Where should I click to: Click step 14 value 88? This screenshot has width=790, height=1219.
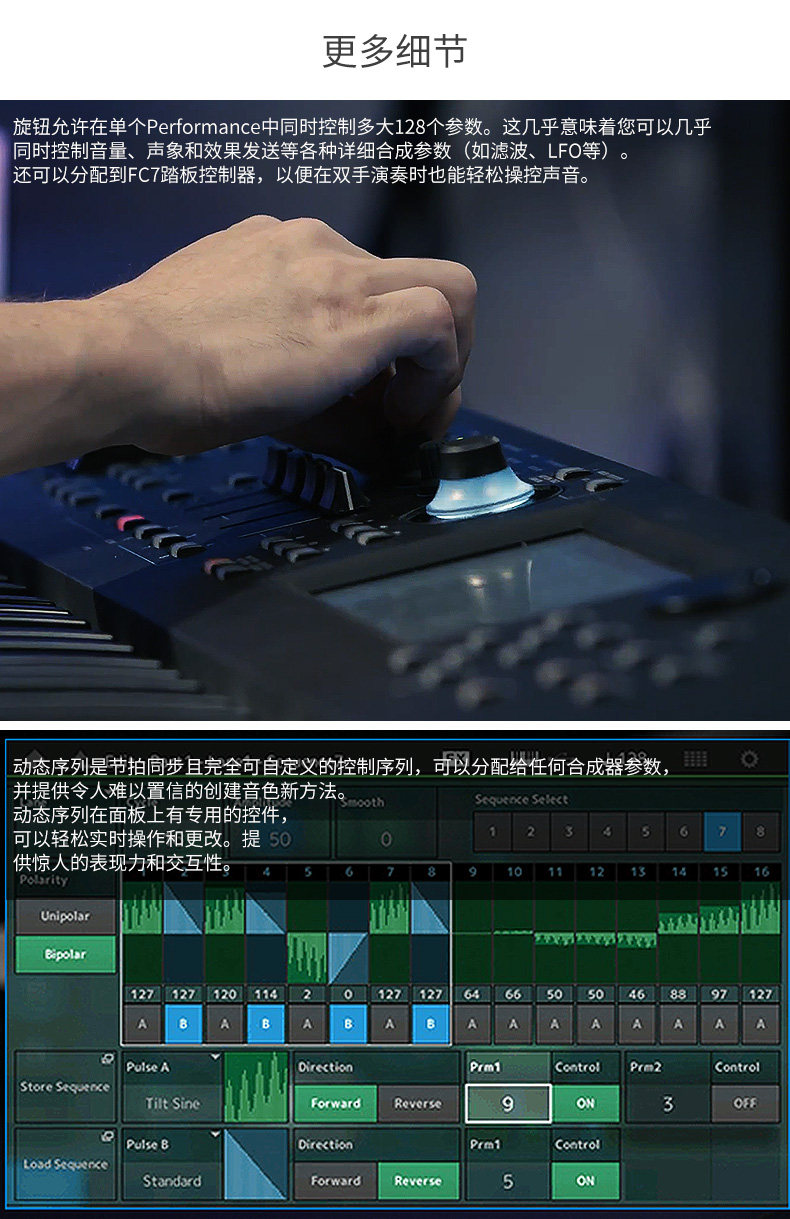point(678,994)
